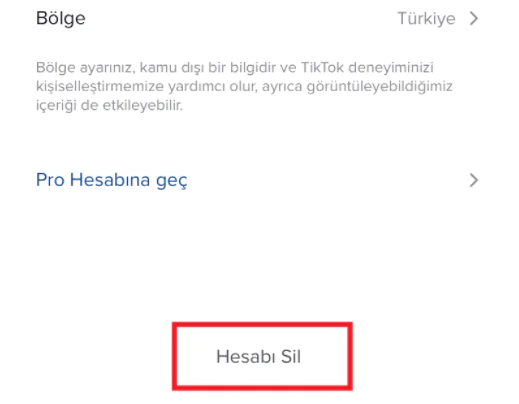519x404 pixels.
Task: Click the Hesabı Sil text inside the red box
Action: (x=259, y=356)
